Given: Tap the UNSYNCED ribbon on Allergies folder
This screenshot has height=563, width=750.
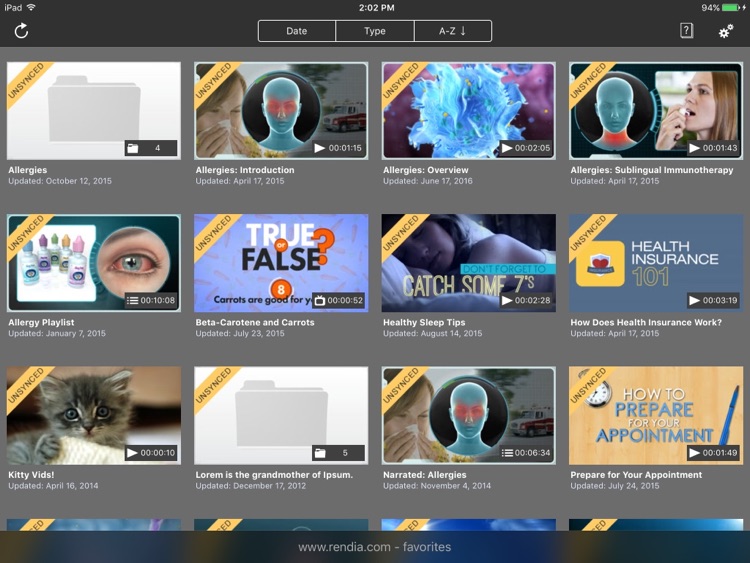Looking at the screenshot, I should 29,83.
